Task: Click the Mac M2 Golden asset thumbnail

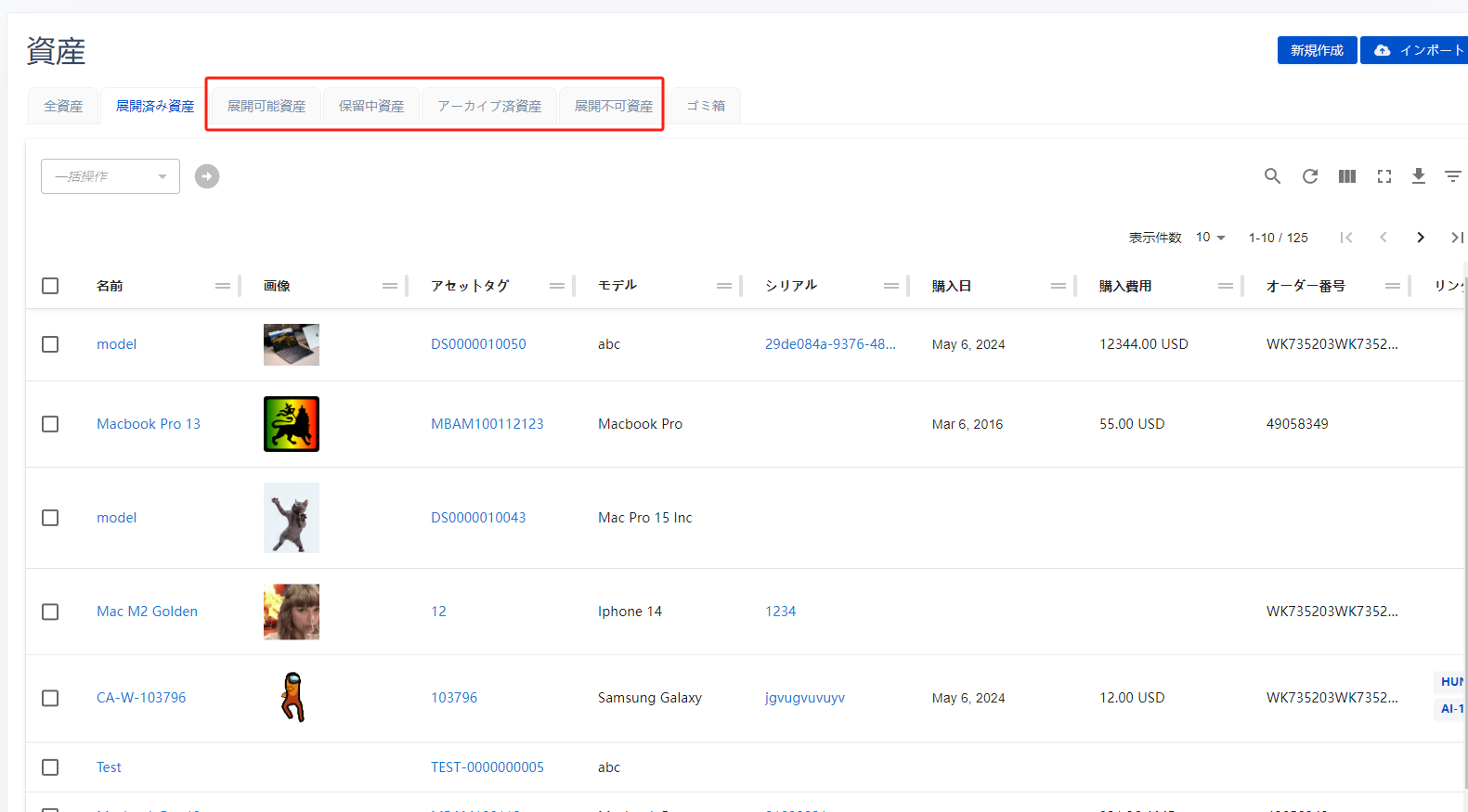Action: click(x=292, y=612)
